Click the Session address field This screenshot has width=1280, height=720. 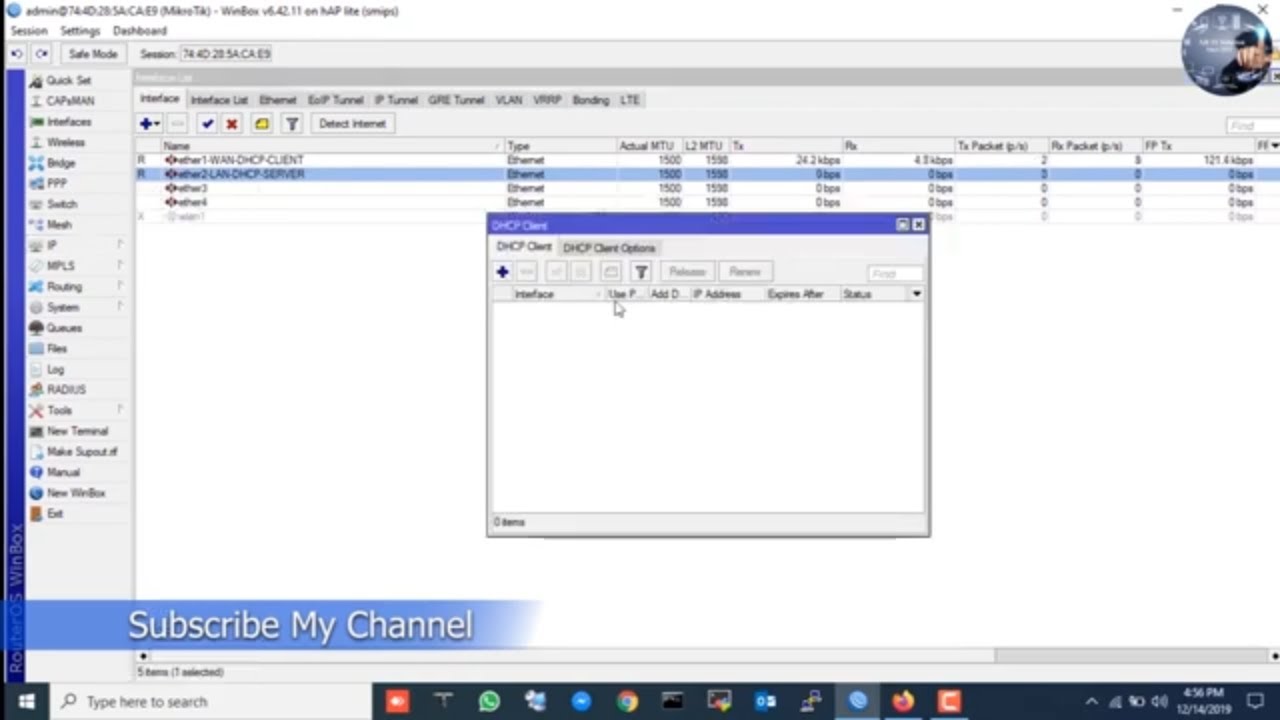pos(226,54)
